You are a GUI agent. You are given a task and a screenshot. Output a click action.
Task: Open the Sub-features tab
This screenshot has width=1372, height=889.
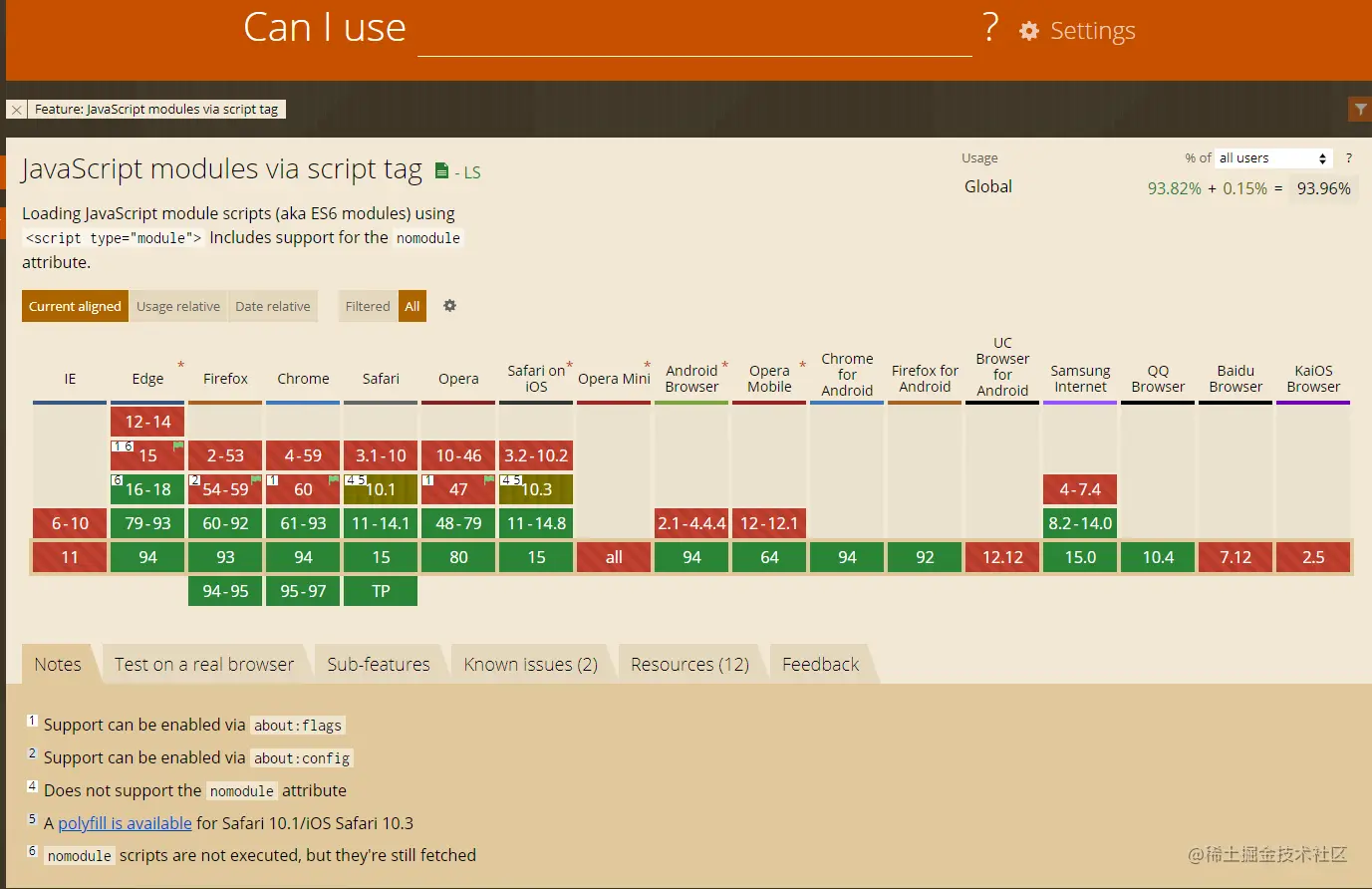coord(379,665)
